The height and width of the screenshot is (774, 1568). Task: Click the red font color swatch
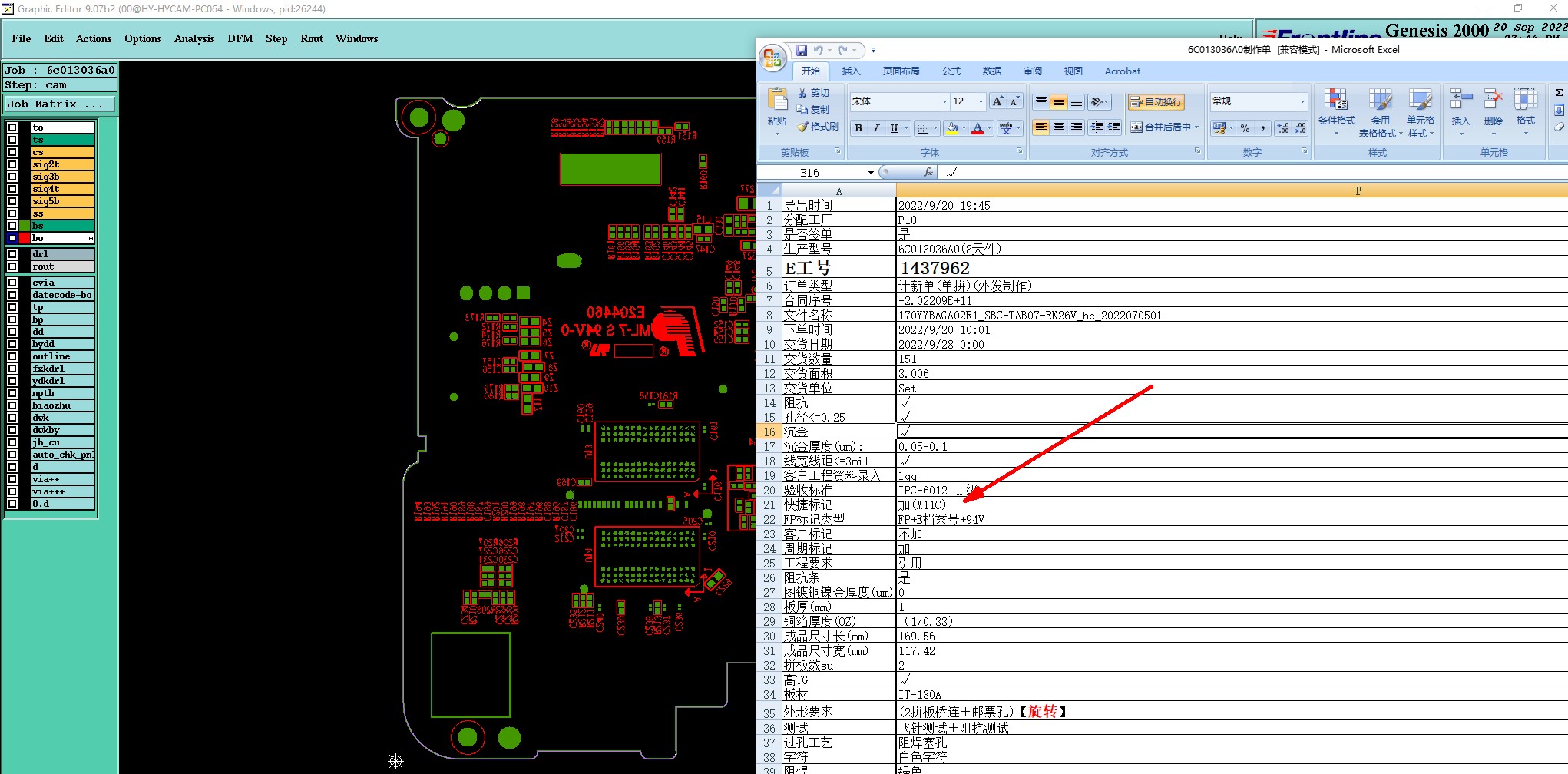[x=978, y=128]
